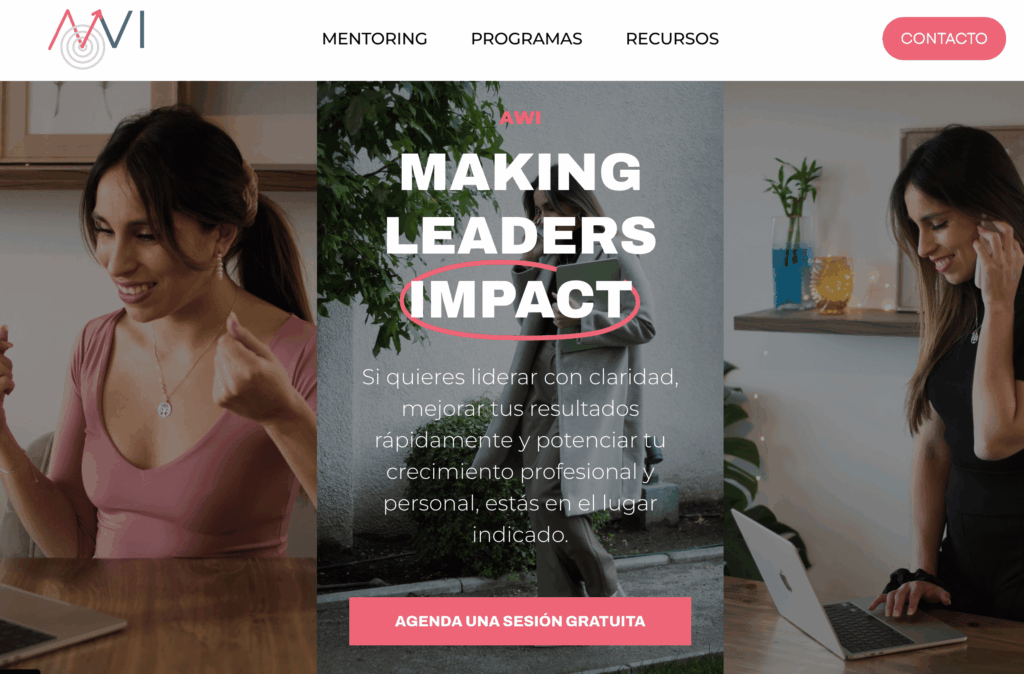Click the pendant necklace on the woman in pink

point(165,409)
